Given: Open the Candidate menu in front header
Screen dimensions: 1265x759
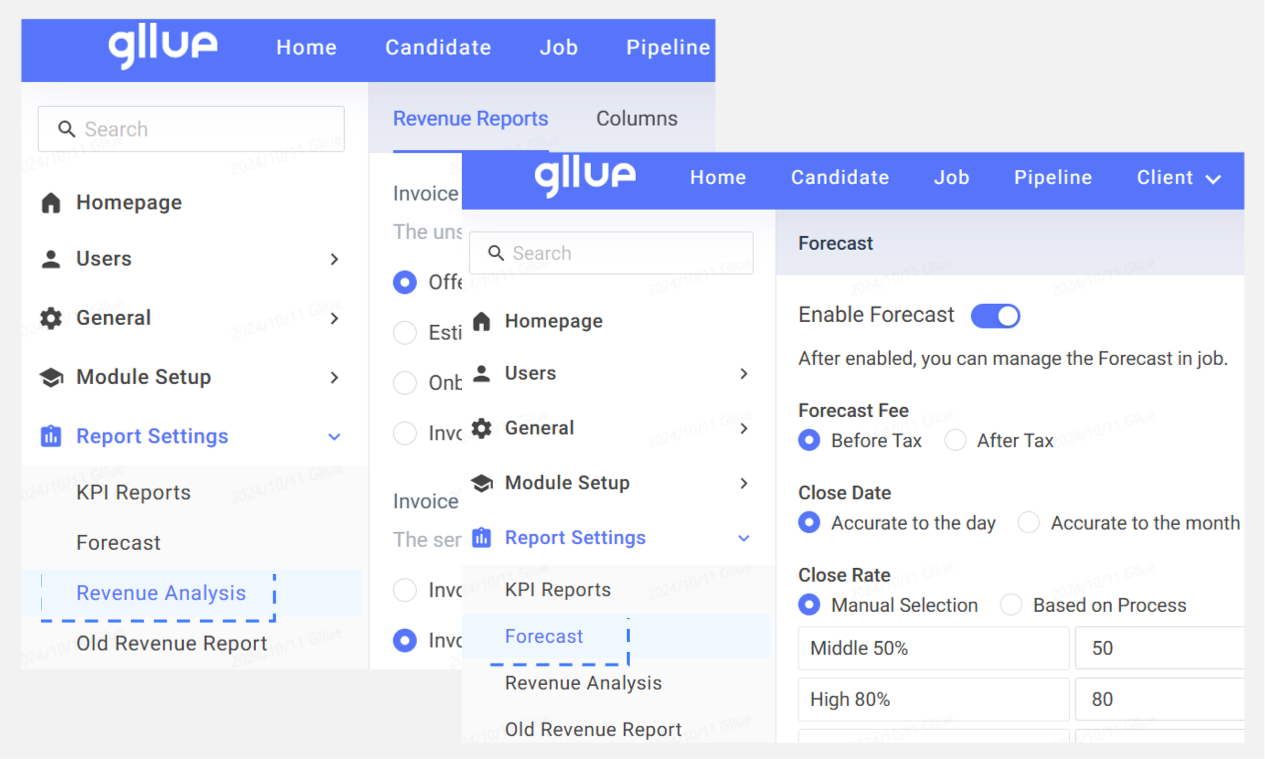Looking at the screenshot, I should point(840,178).
